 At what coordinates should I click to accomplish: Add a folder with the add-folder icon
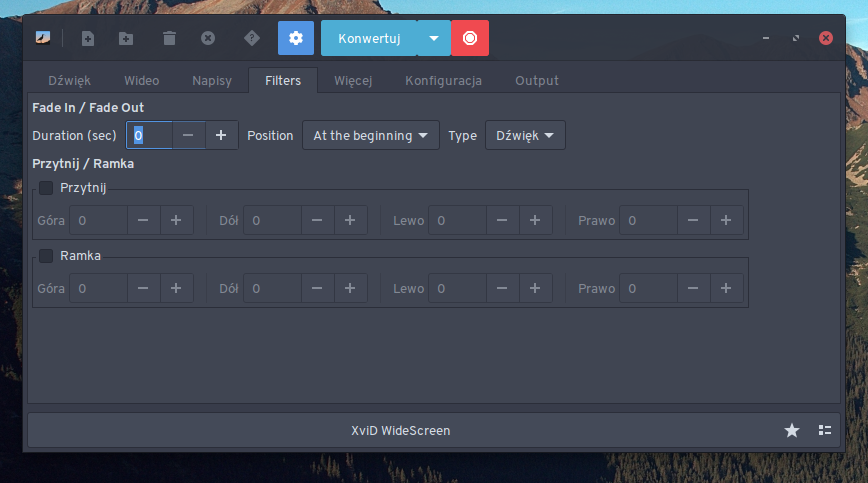point(126,38)
